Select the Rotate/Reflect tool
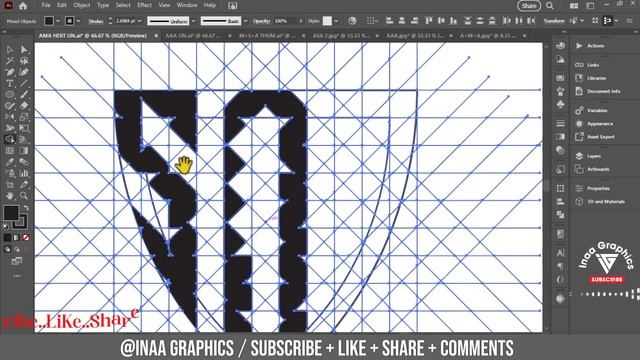 [10, 117]
